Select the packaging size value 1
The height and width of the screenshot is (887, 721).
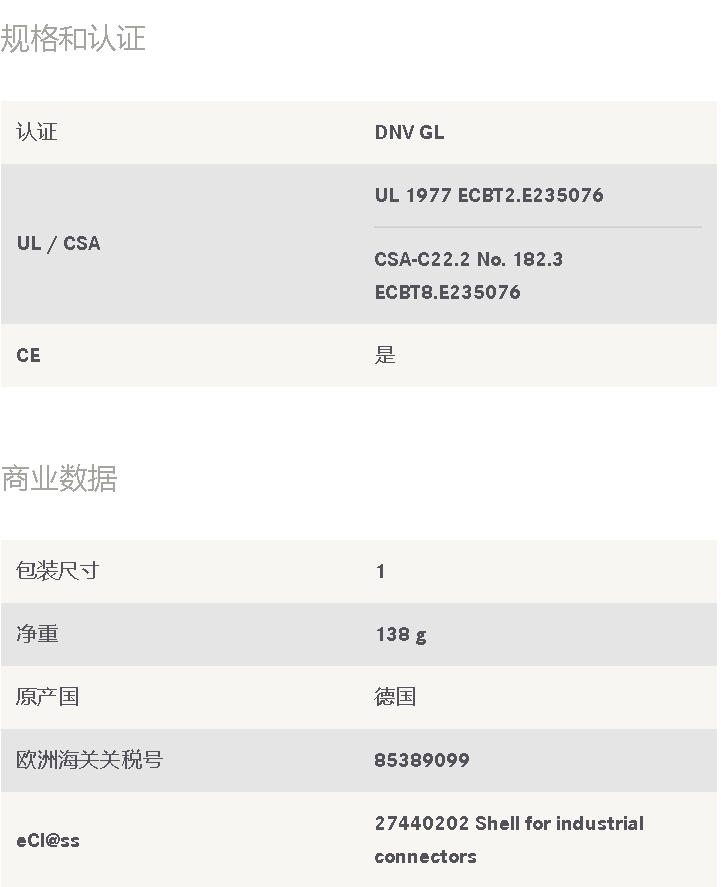(x=381, y=571)
